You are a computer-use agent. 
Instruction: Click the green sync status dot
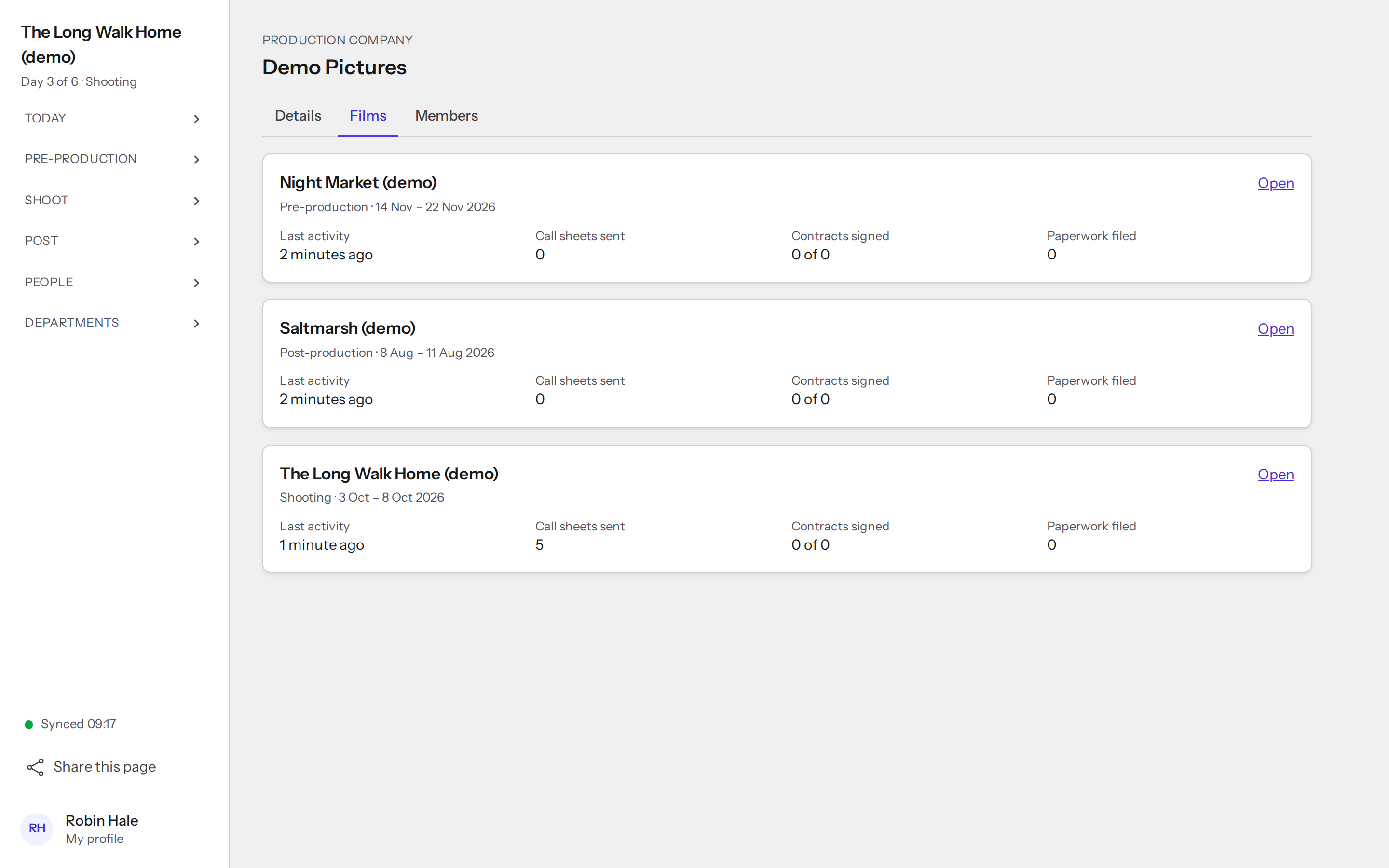pos(29,724)
